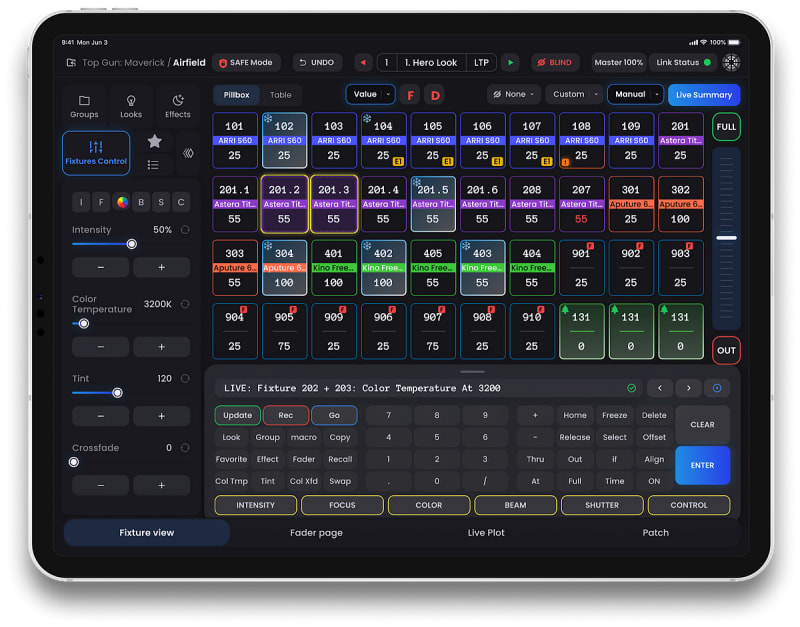Image resolution: width=800 pixels, height=627 pixels.
Task: Open the Groups folder panel
Action: (x=84, y=105)
